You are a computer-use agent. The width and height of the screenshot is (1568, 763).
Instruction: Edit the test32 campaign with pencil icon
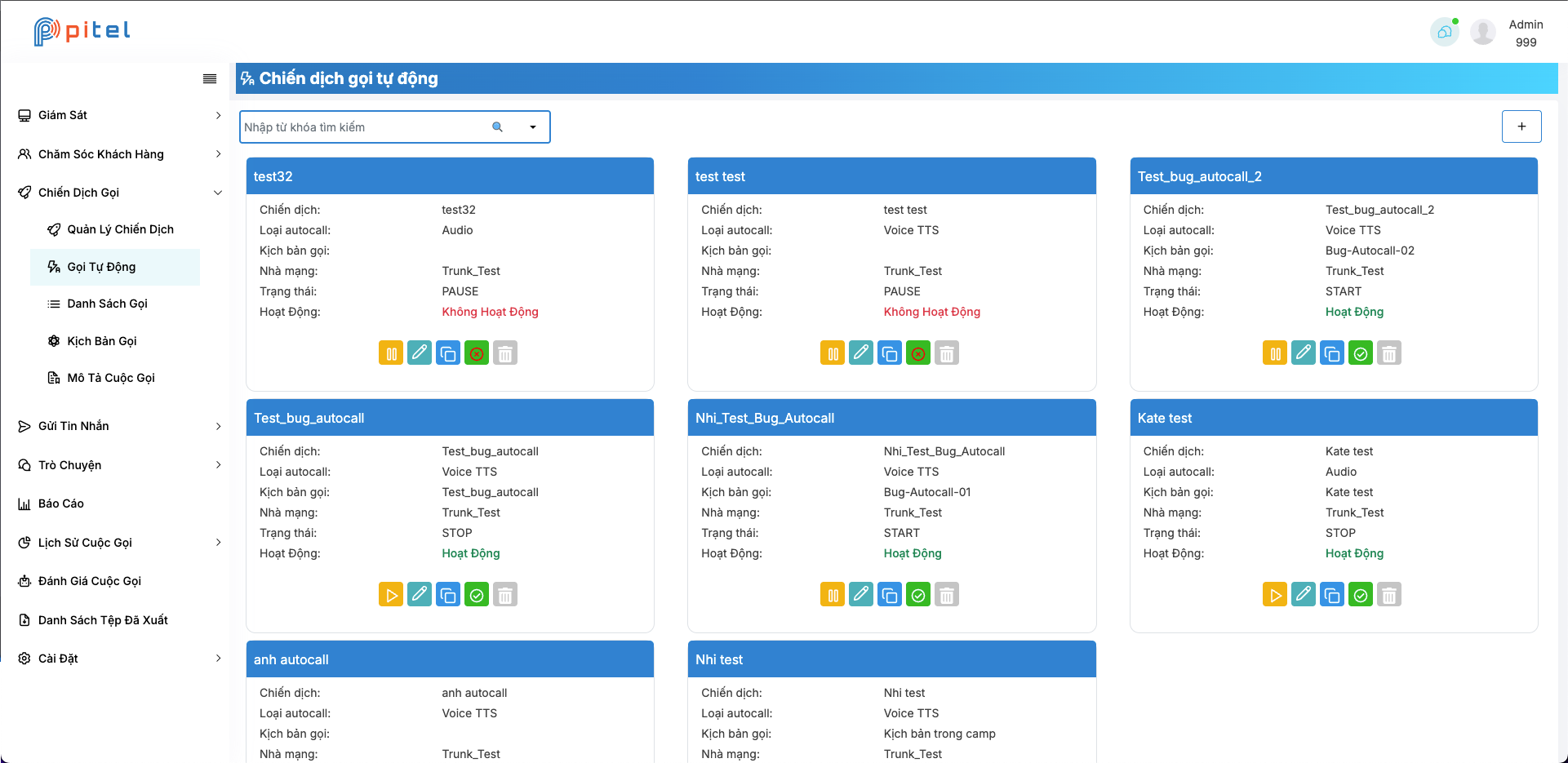(x=420, y=353)
